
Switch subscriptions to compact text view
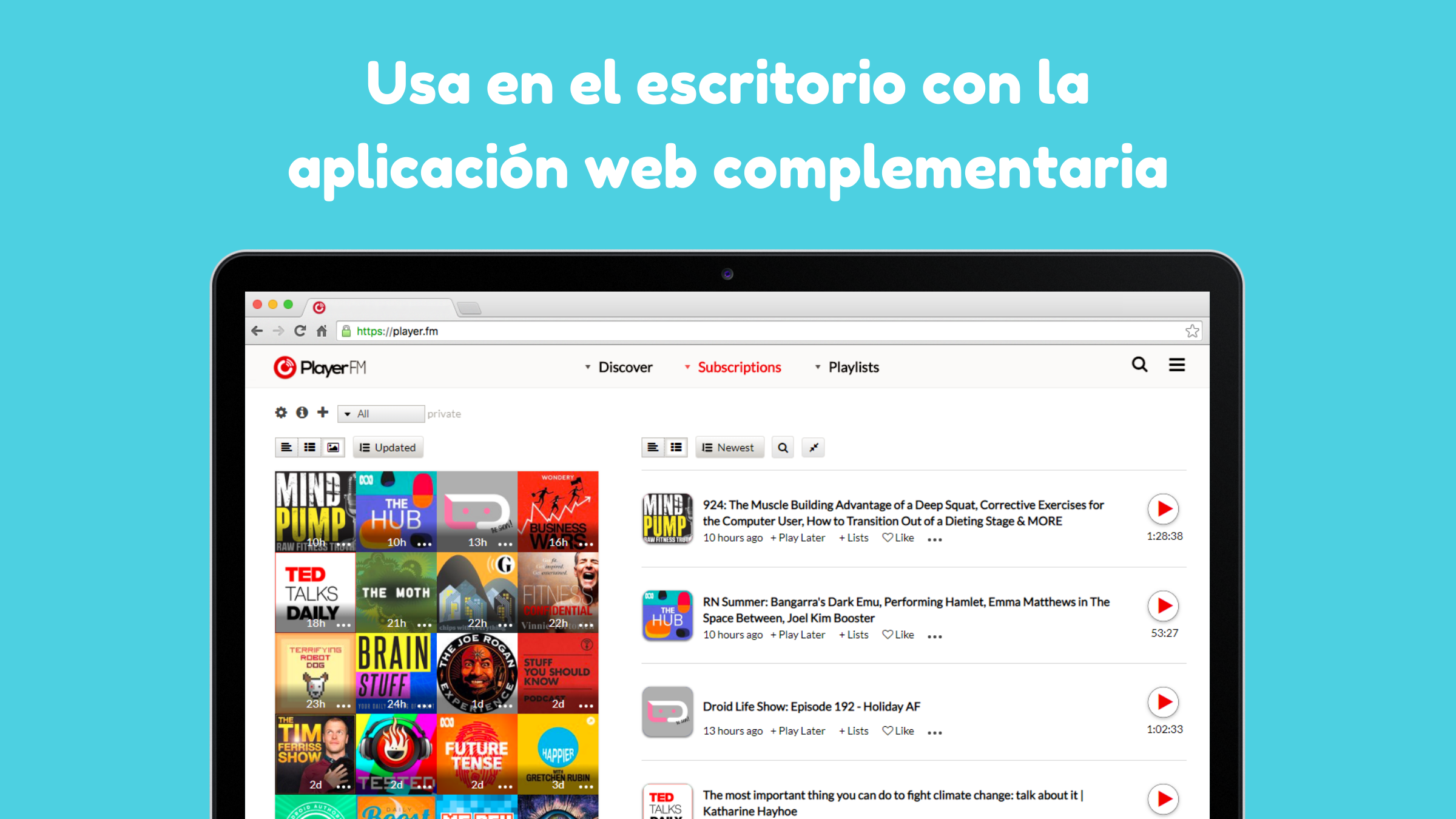pyautogui.click(x=286, y=448)
